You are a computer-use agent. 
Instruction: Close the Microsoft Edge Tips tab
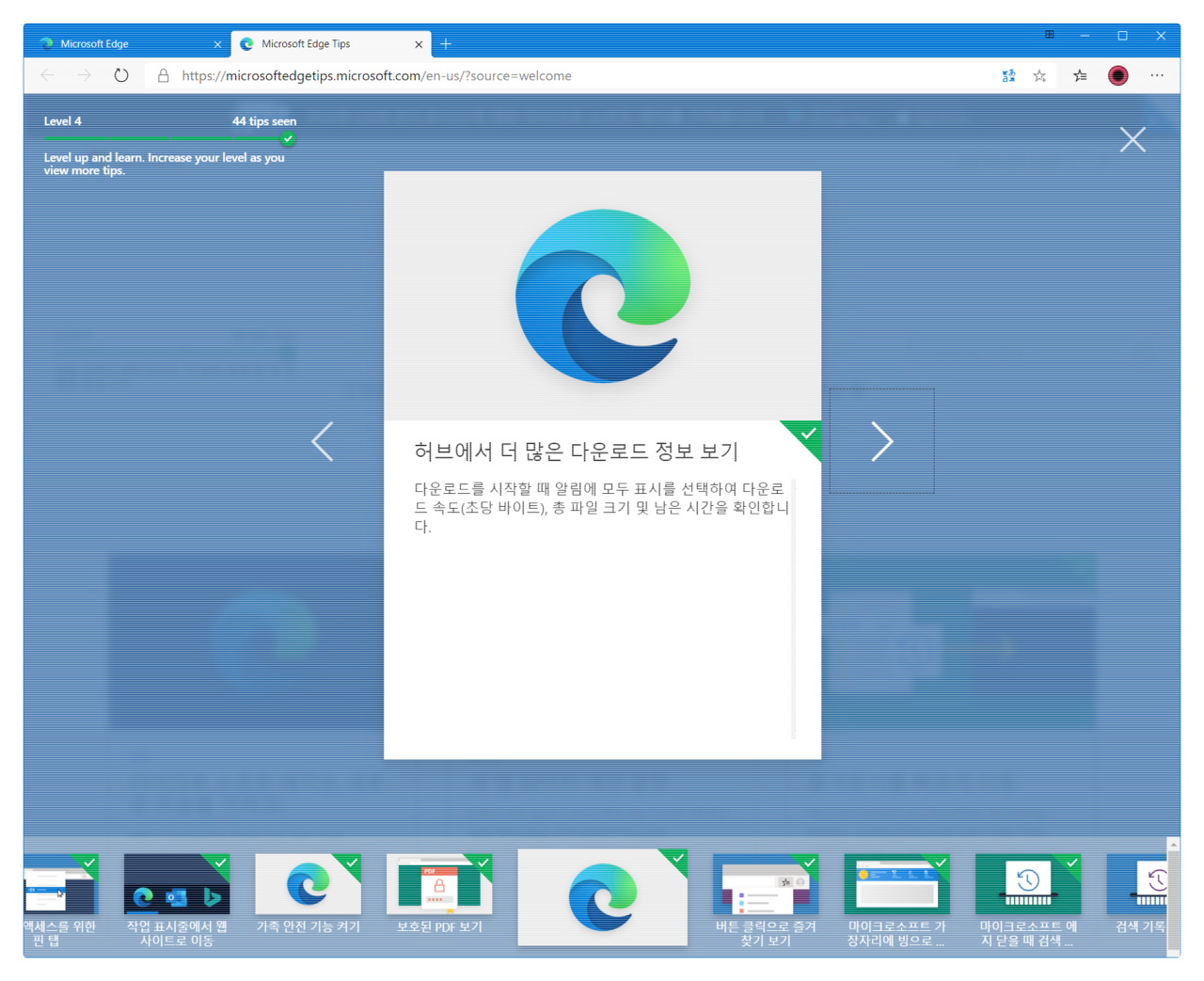tap(419, 44)
